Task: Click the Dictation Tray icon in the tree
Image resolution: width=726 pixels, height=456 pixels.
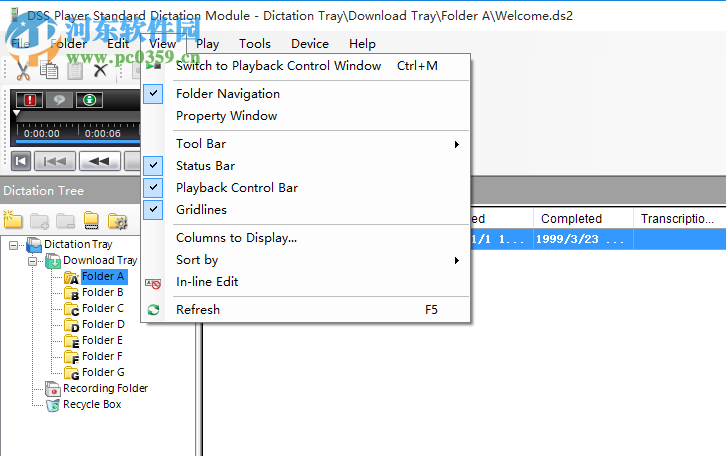Action: coord(34,244)
